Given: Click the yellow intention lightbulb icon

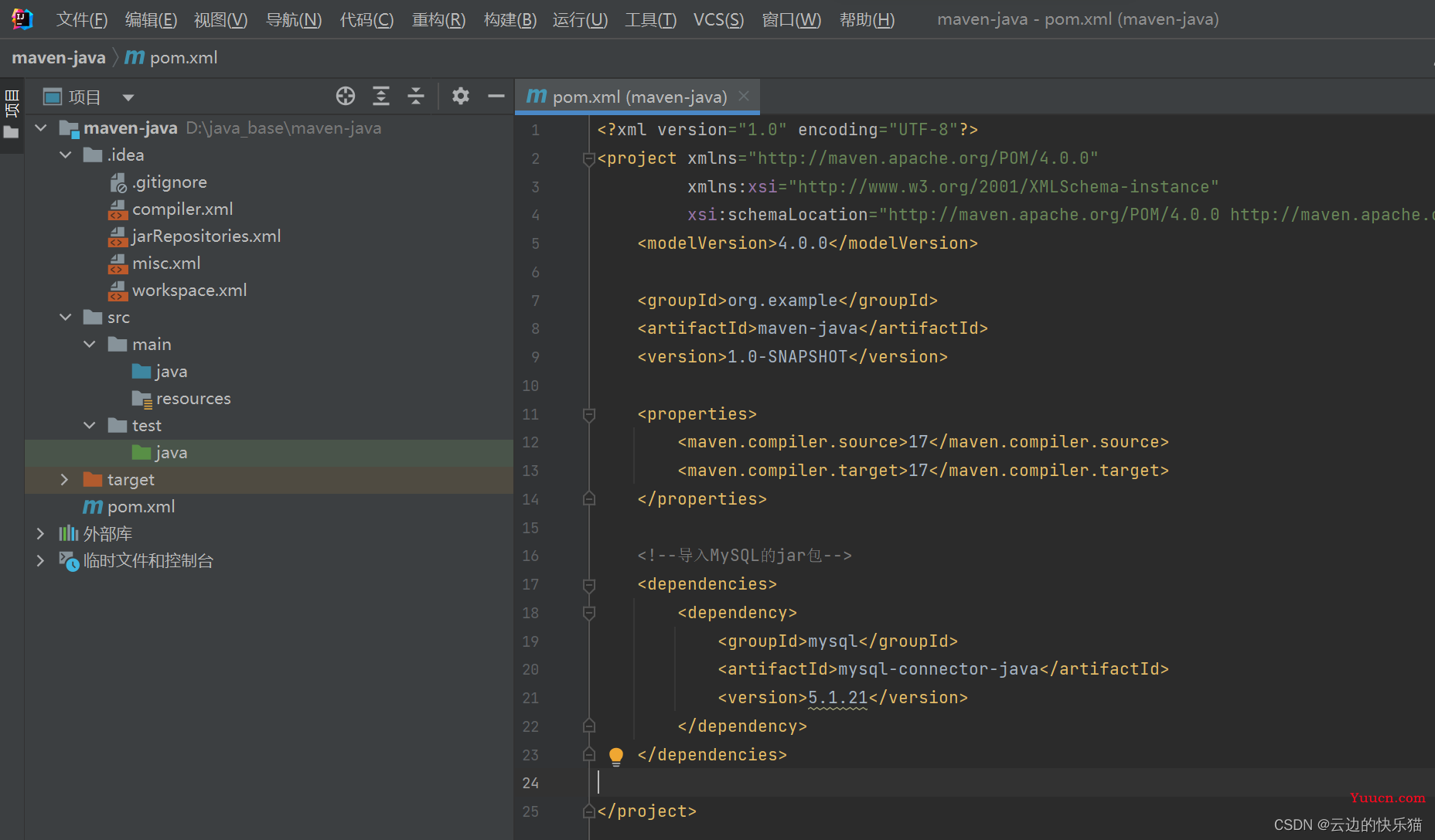Looking at the screenshot, I should [x=616, y=757].
